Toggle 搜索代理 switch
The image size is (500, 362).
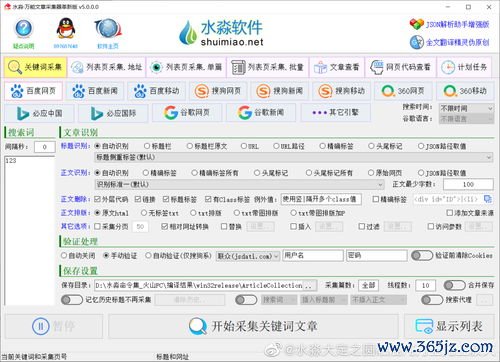432,300
